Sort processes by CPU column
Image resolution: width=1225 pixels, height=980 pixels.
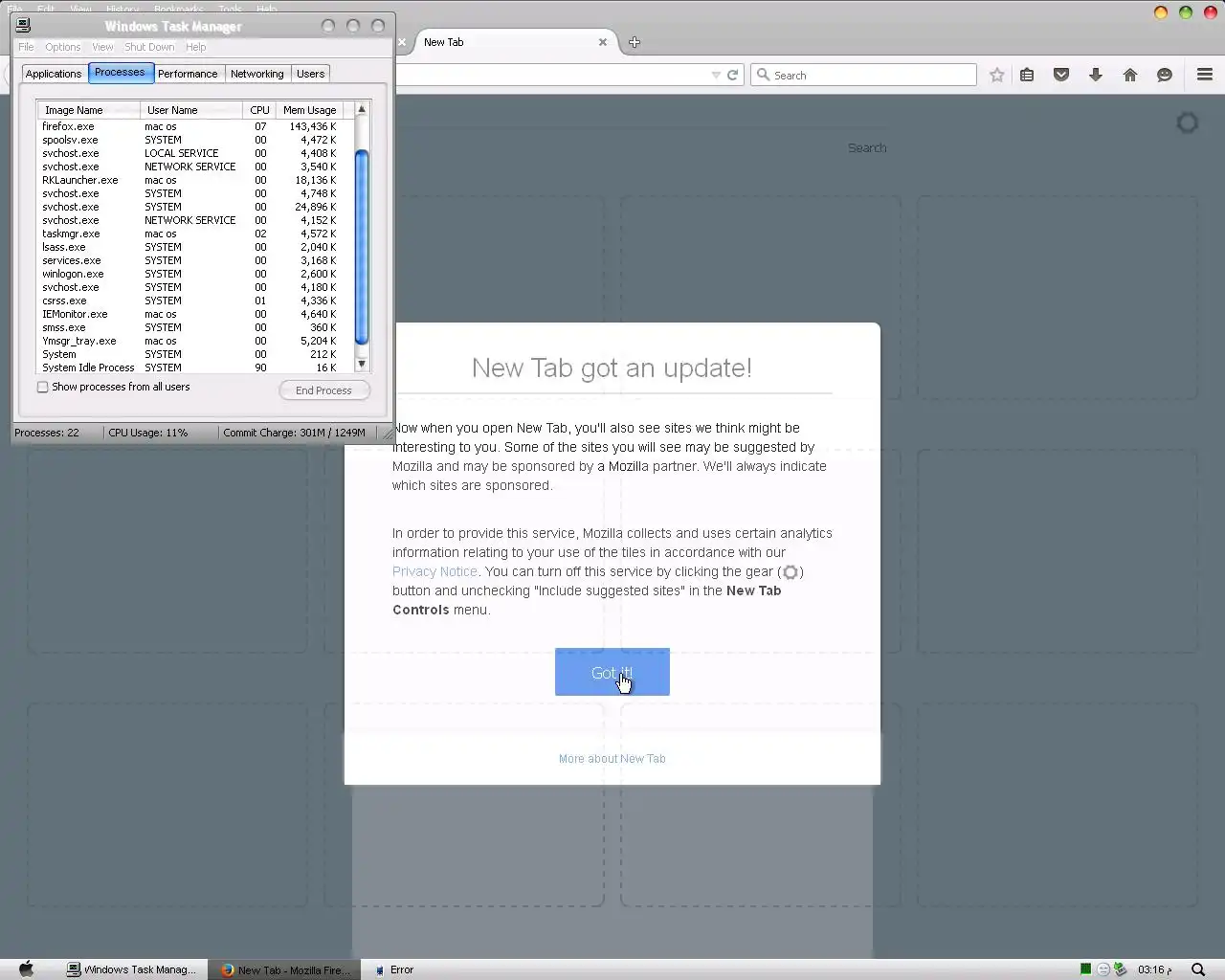(258, 110)
